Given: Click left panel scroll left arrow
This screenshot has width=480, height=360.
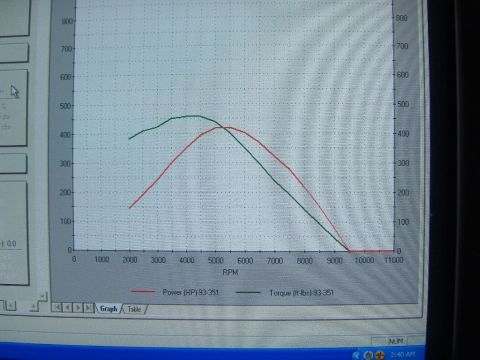Looking at the screenshot, I should coord(10,305).
